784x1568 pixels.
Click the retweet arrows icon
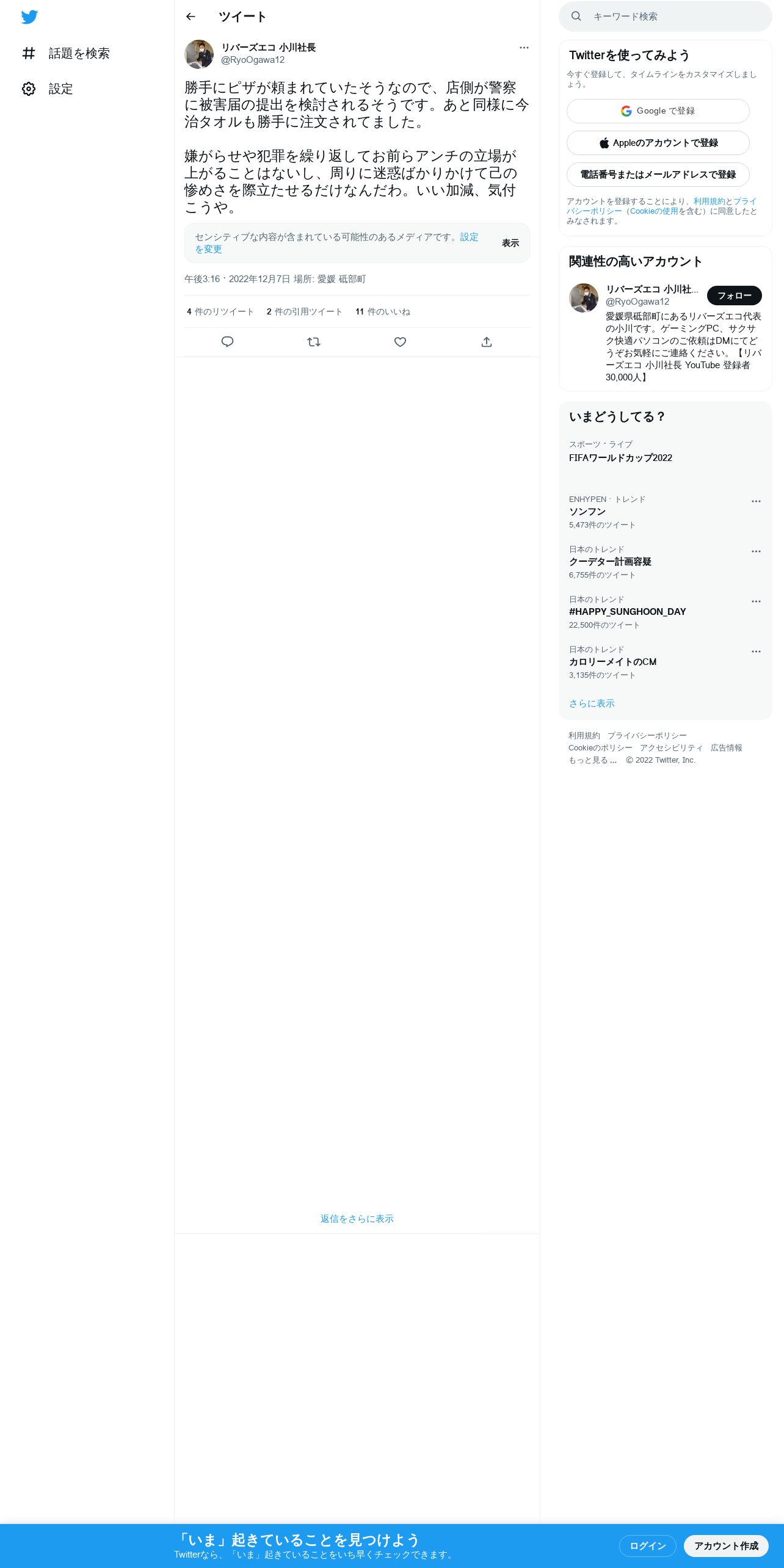(314, 342)
